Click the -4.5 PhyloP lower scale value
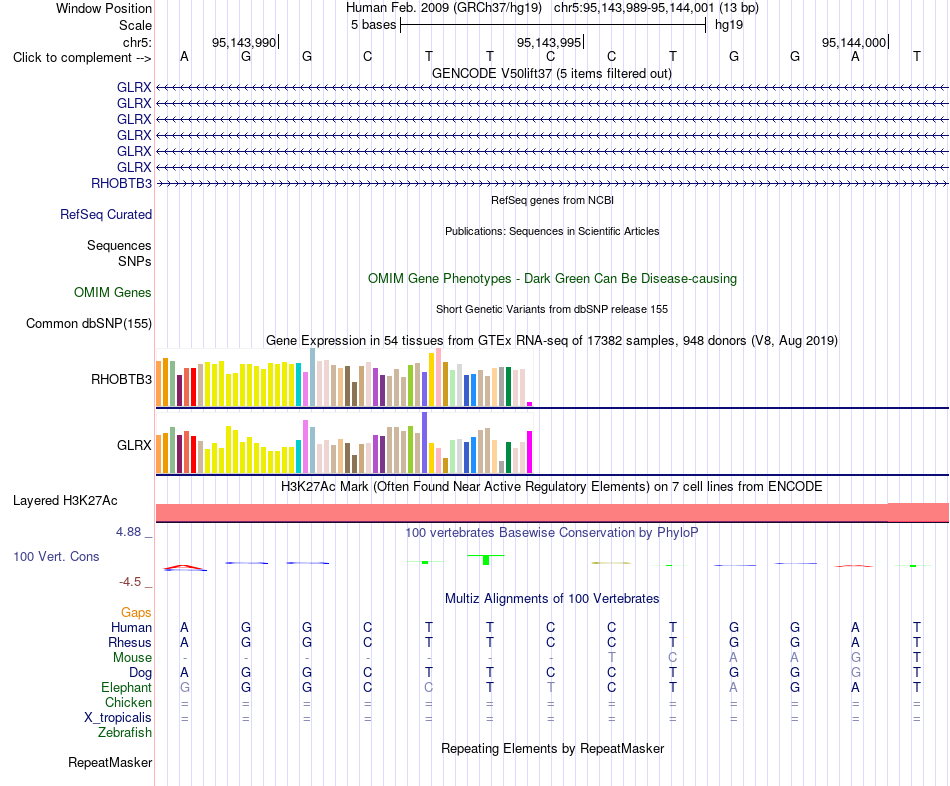950x786 pixels. (130, 582)
